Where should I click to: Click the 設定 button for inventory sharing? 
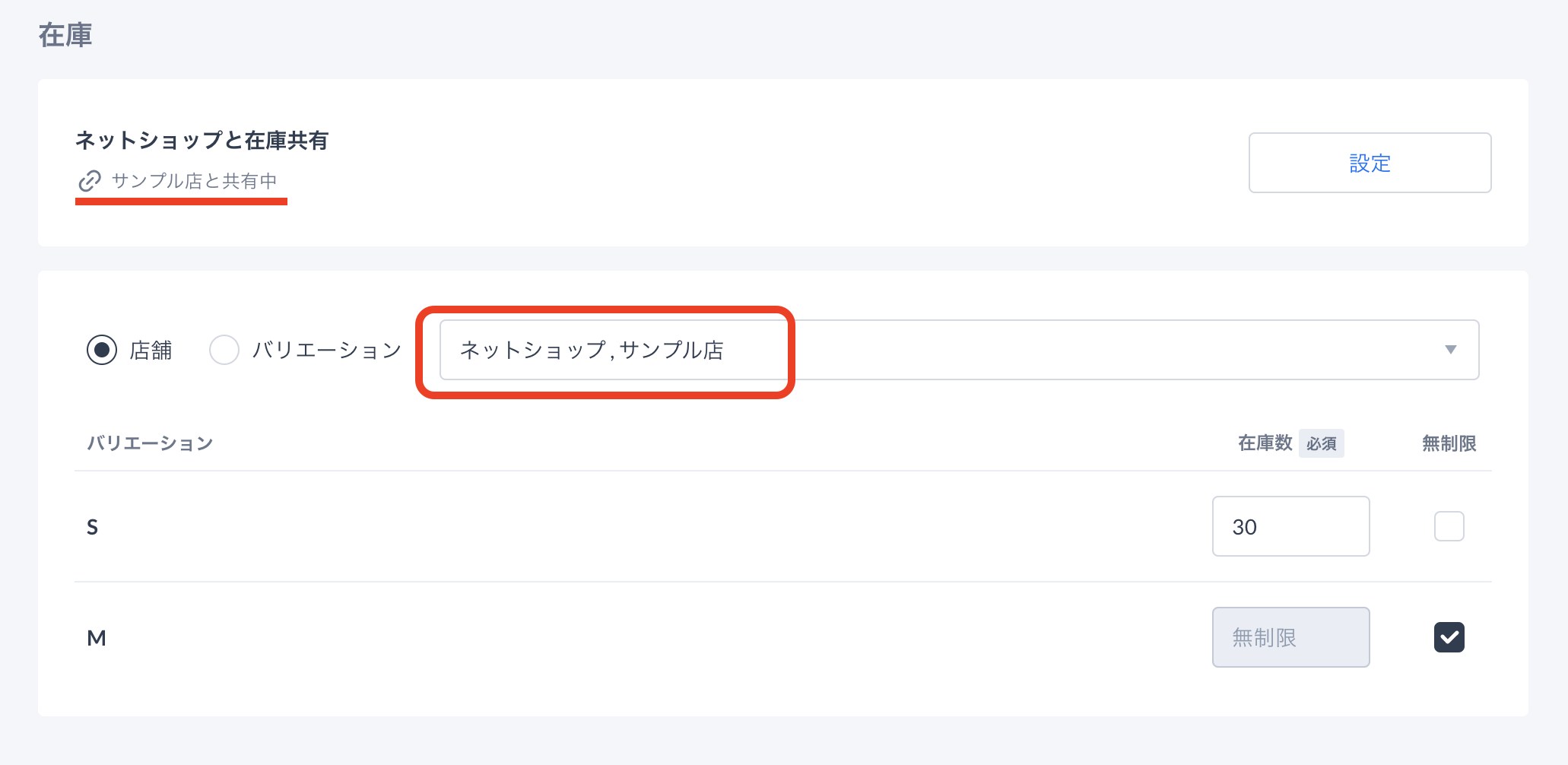1370,163
